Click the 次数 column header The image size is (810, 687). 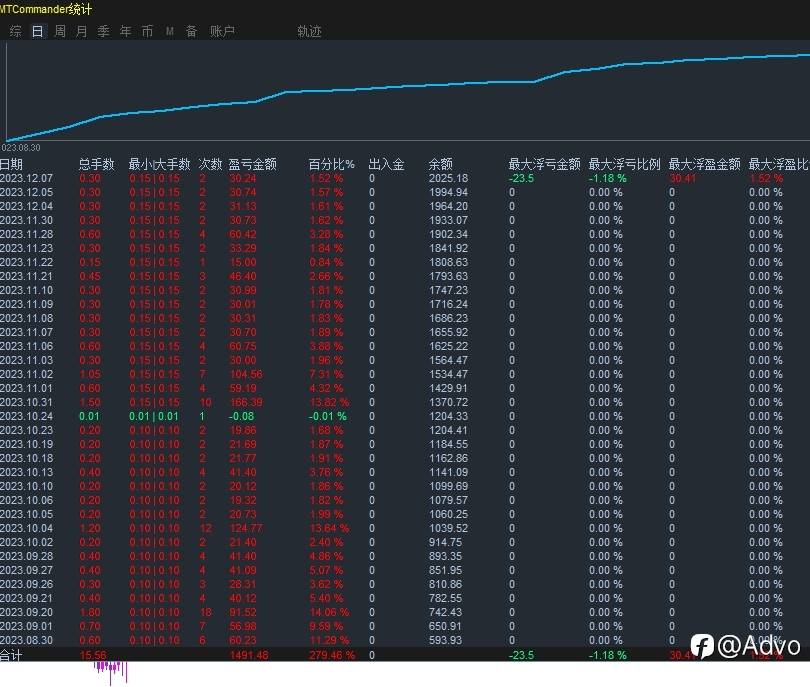[210, 164]
